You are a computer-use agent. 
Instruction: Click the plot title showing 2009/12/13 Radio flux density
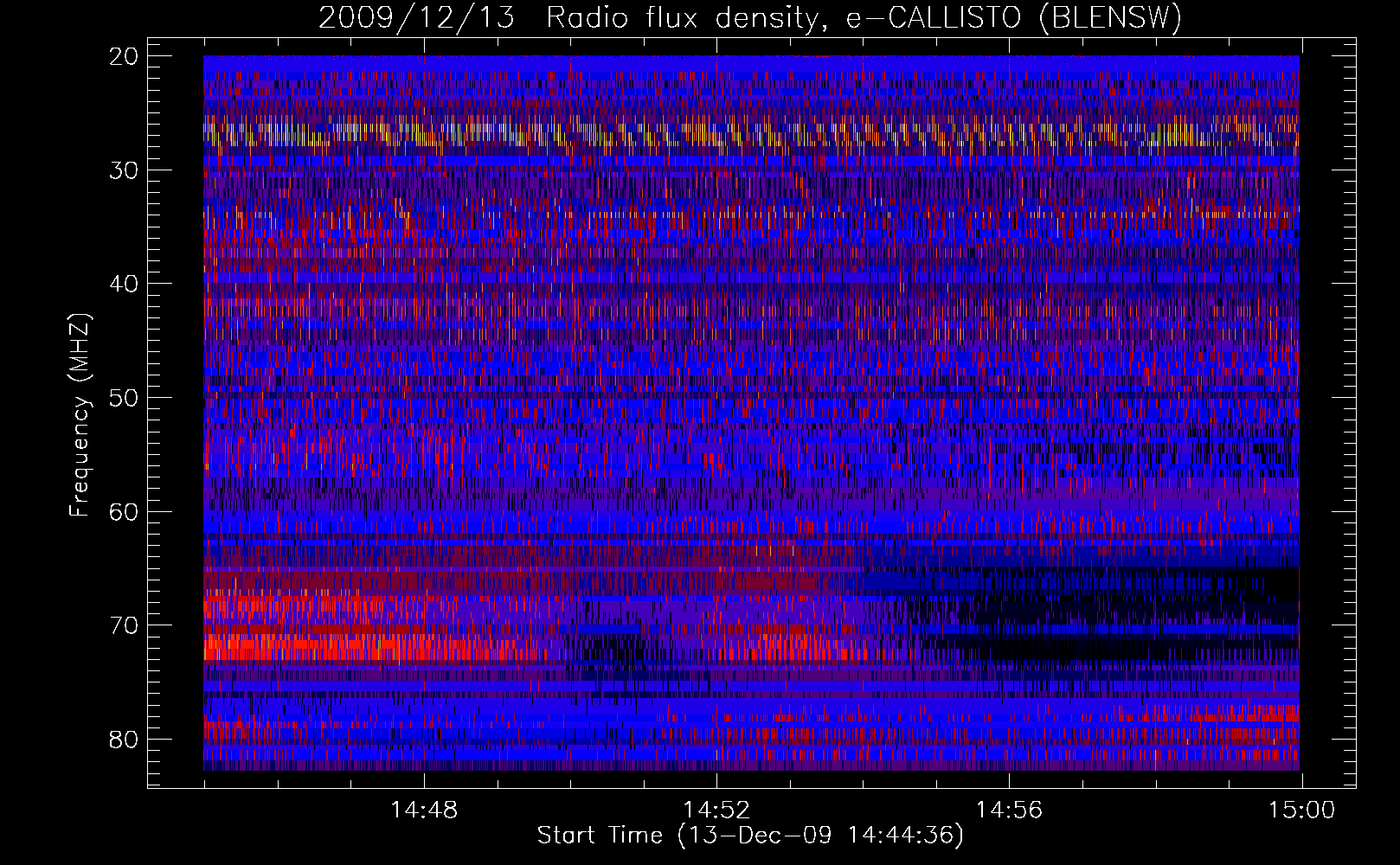750,18
